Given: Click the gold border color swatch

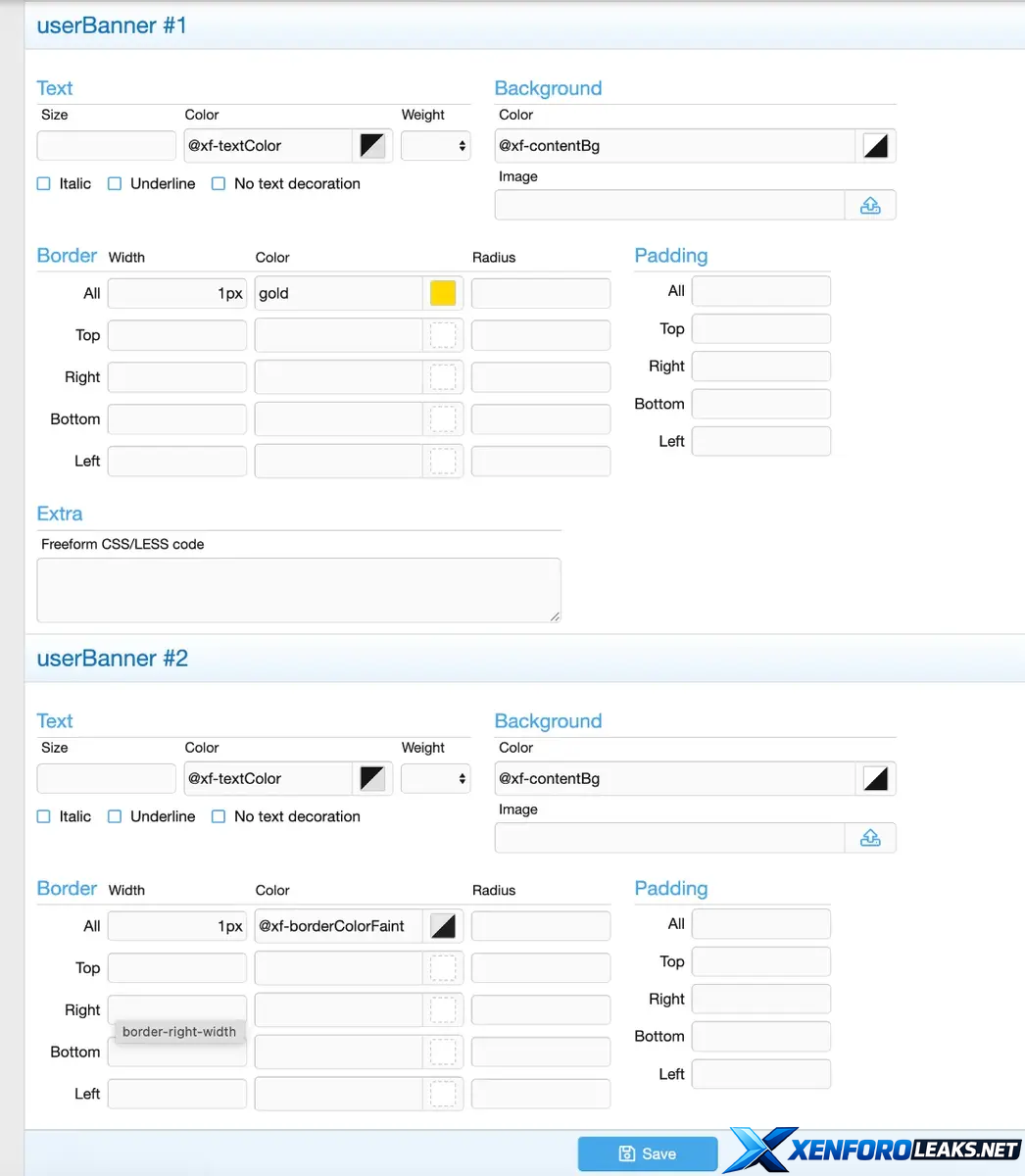Looking at the screenshot, I should coord(443,293).
